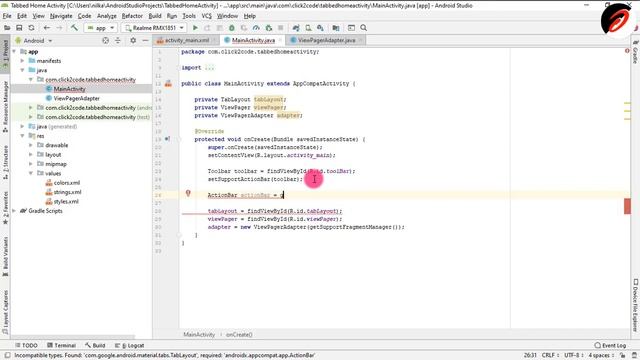Screen dimensions: 640x360
Task: Click the Save All toolbar icon
Action: pos(19,28)
